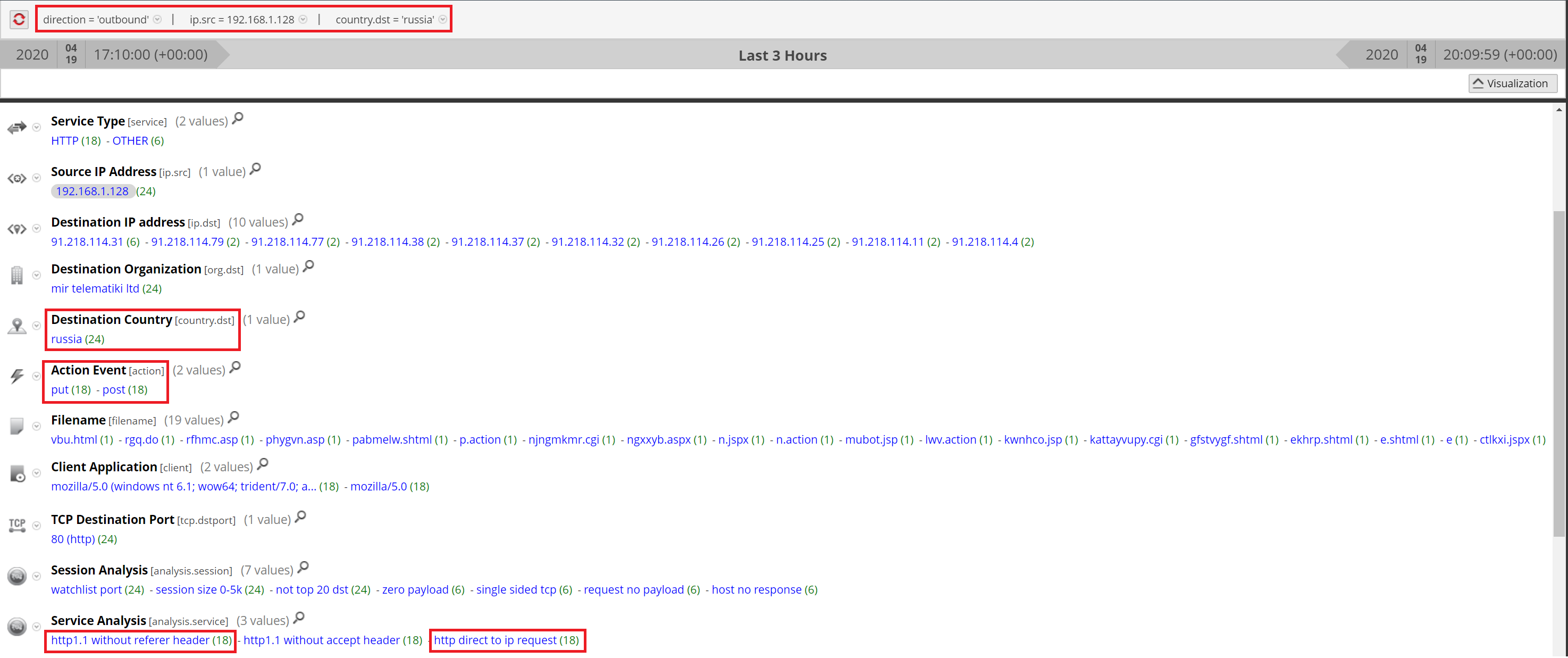
Task: Drill into HTTP service type value
Action: click(64, 140)
